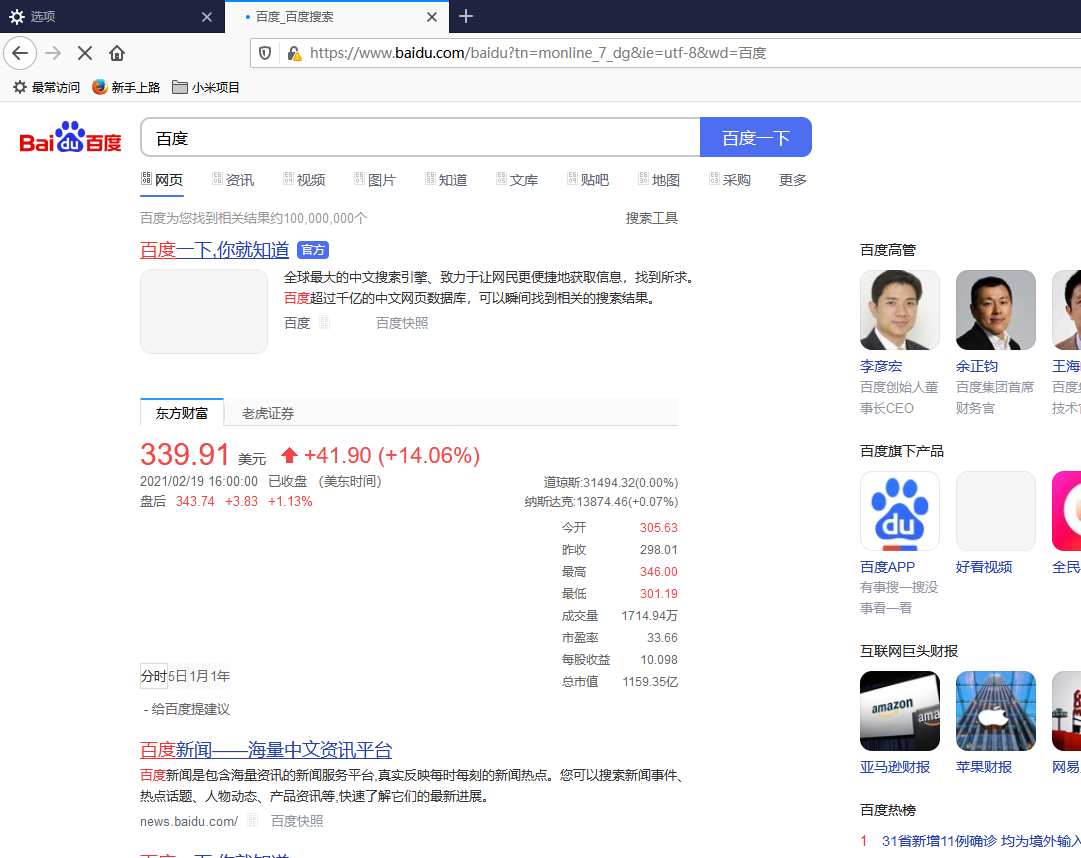Open the 百度APP product link
Screen dimensions: 1081x858
pyautogui.click(x=887, y=567)
